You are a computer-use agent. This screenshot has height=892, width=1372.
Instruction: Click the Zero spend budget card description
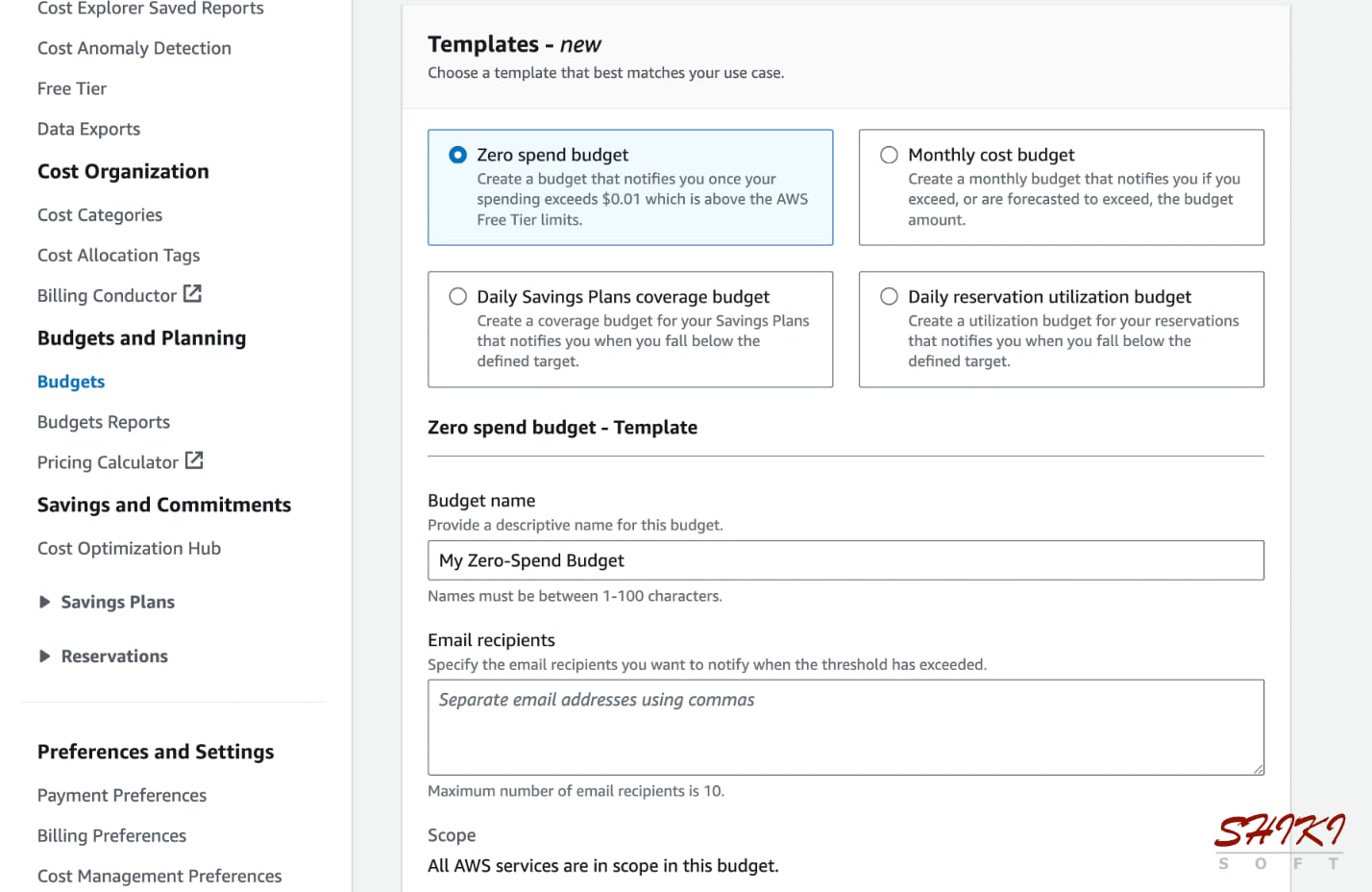point(643,199)
